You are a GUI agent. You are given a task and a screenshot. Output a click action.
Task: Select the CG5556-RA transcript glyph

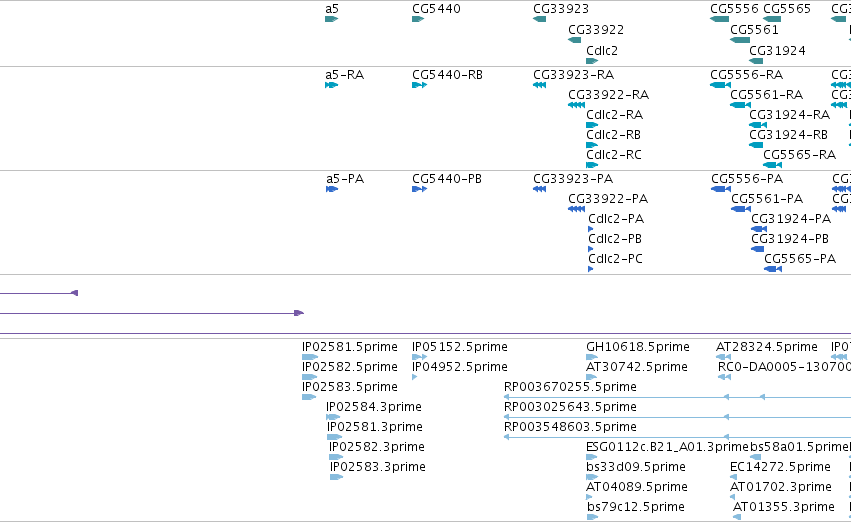coord(720,85)
